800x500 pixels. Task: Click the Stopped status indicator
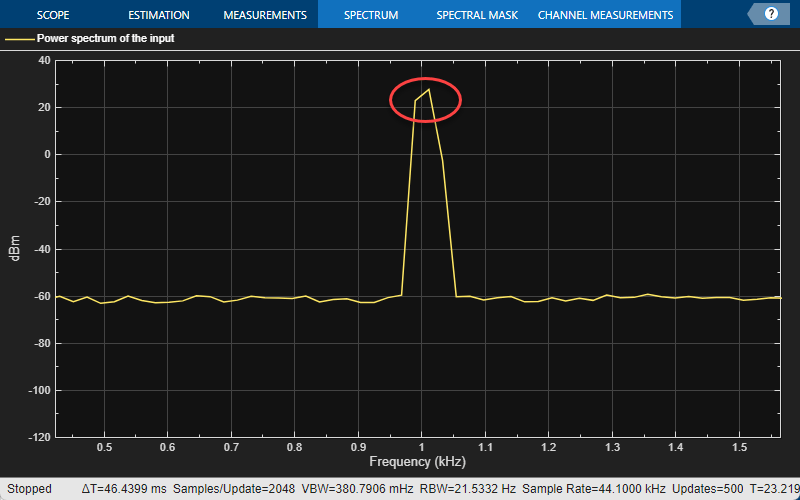[29, 489]
